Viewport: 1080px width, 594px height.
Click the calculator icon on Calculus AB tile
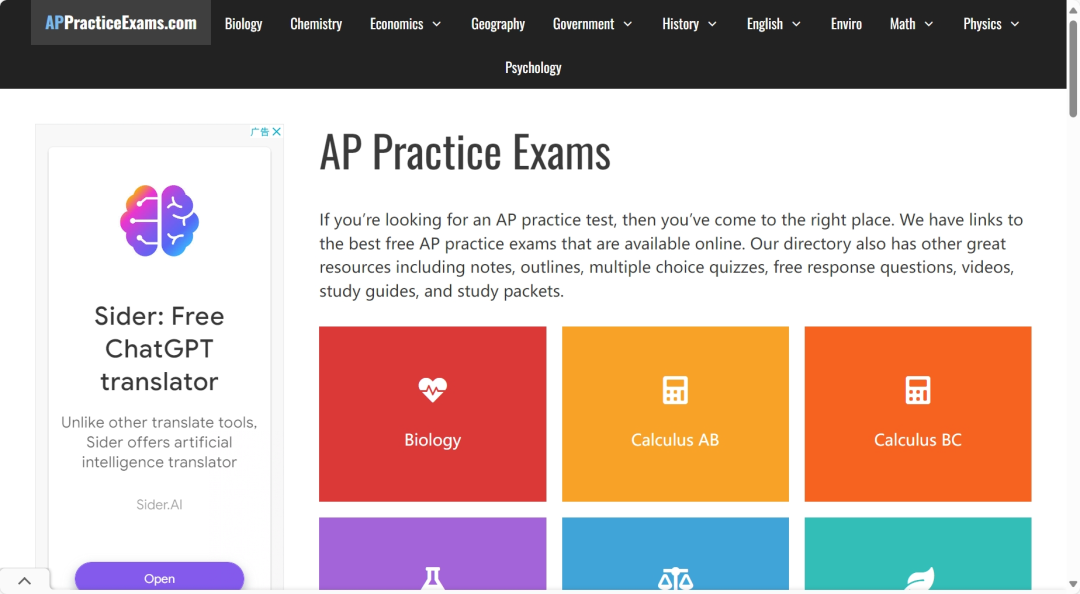pos(675,390)
